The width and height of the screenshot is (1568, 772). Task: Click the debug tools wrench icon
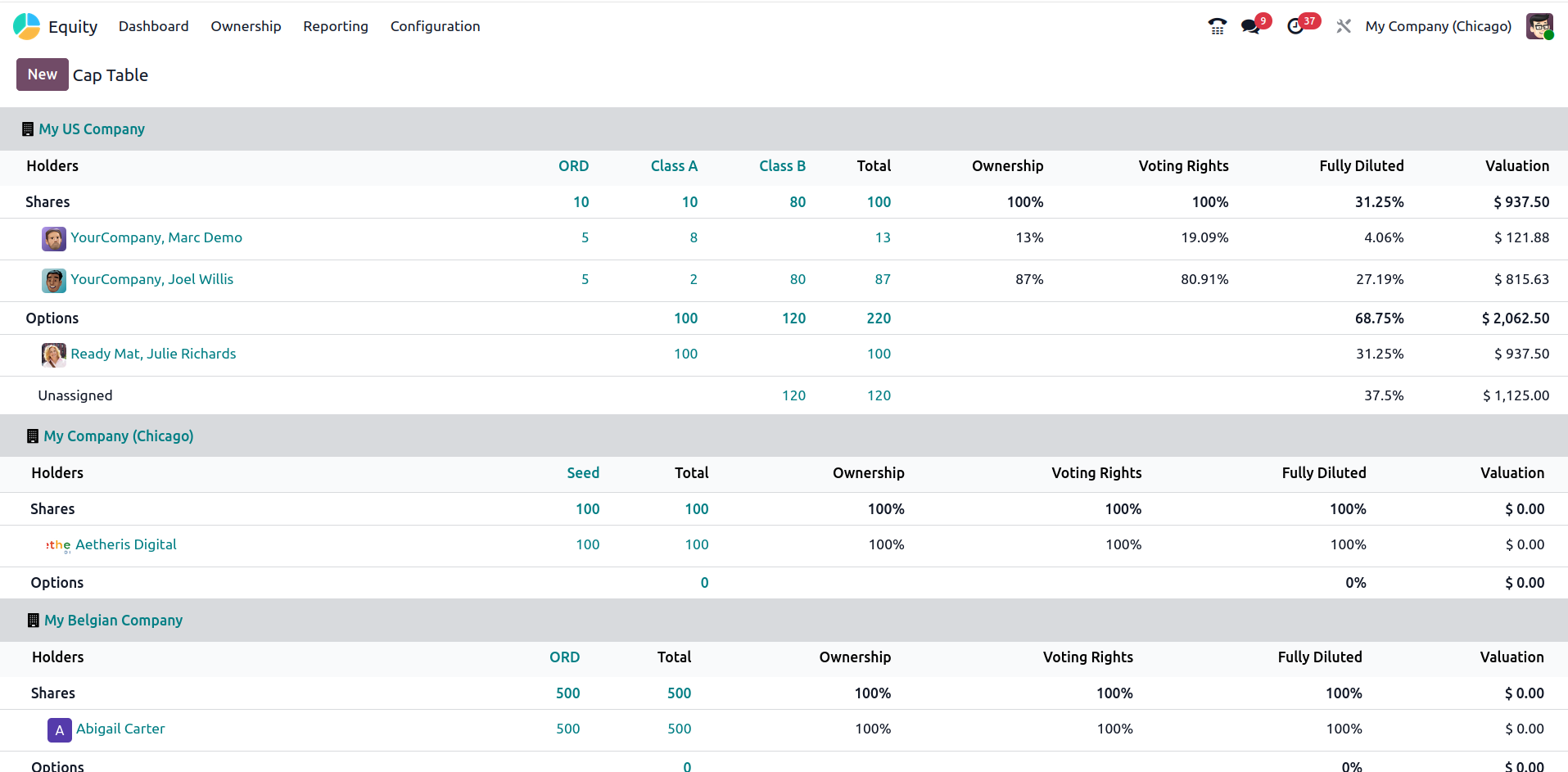[1344, 26]
